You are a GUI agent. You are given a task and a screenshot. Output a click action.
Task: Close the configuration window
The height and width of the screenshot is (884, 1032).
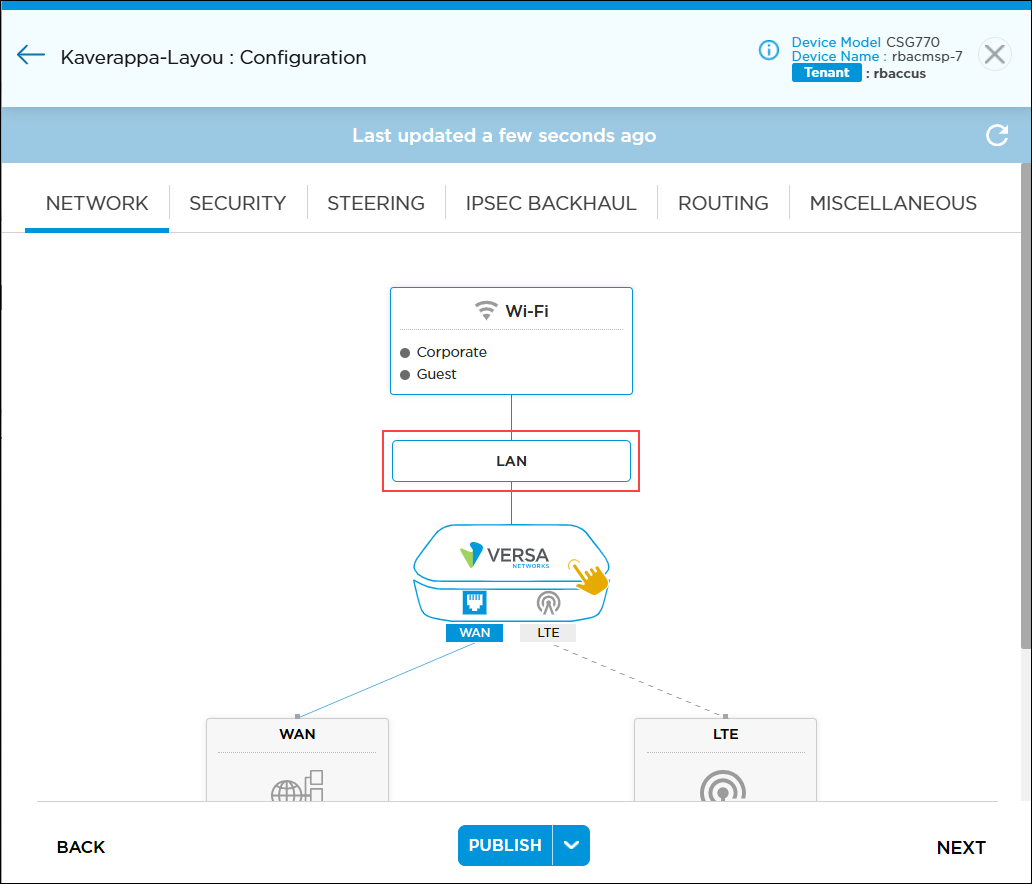coord(994,54)
